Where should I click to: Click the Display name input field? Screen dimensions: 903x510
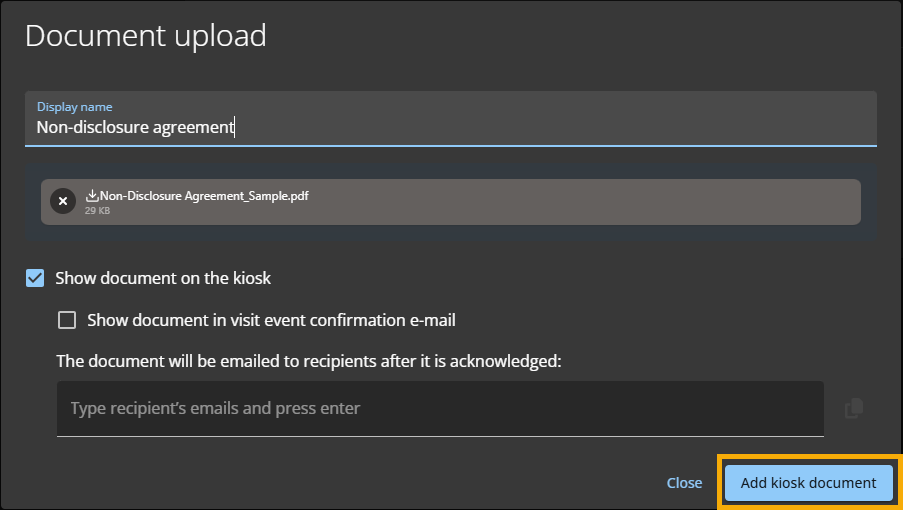450,119
